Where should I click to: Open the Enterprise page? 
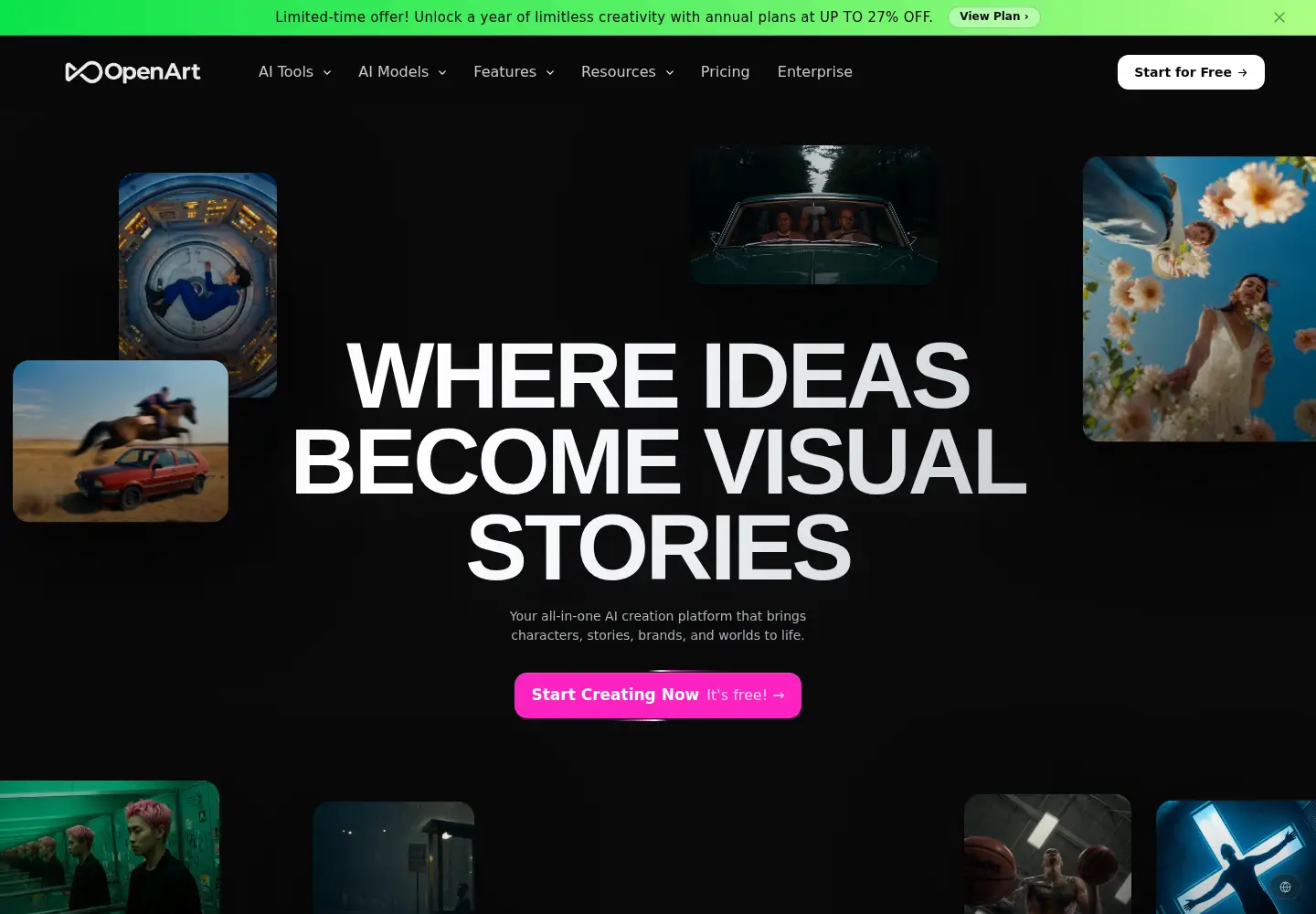point(814,72)
